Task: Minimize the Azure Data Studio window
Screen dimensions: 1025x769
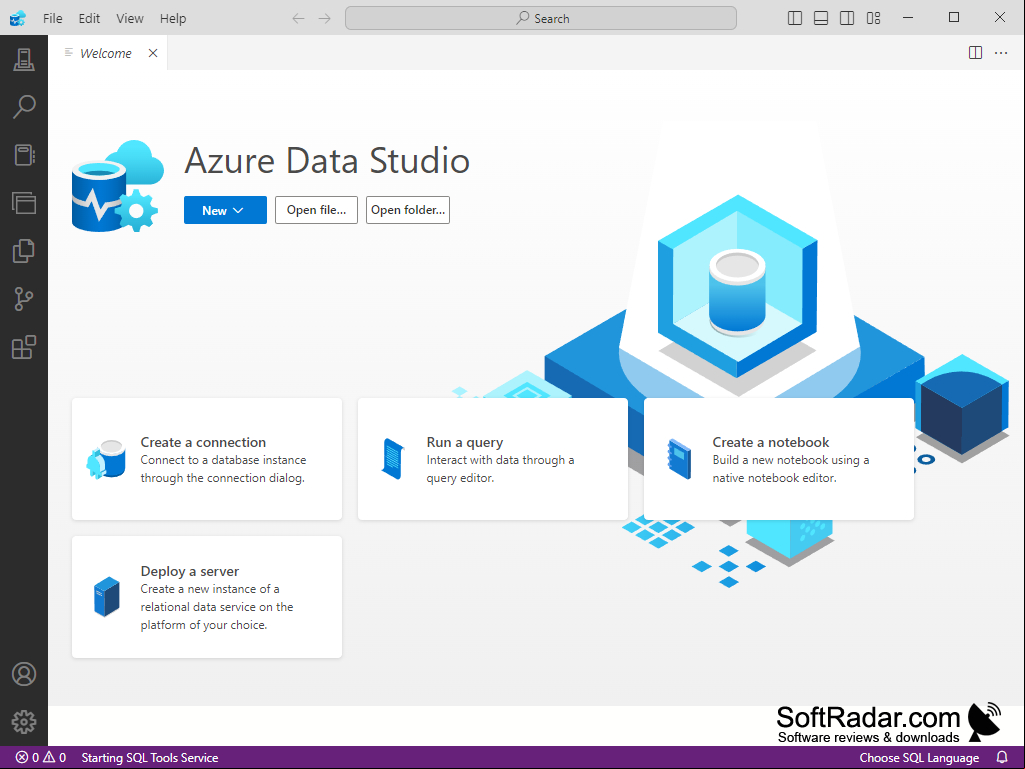Action: tap(907, 18)
